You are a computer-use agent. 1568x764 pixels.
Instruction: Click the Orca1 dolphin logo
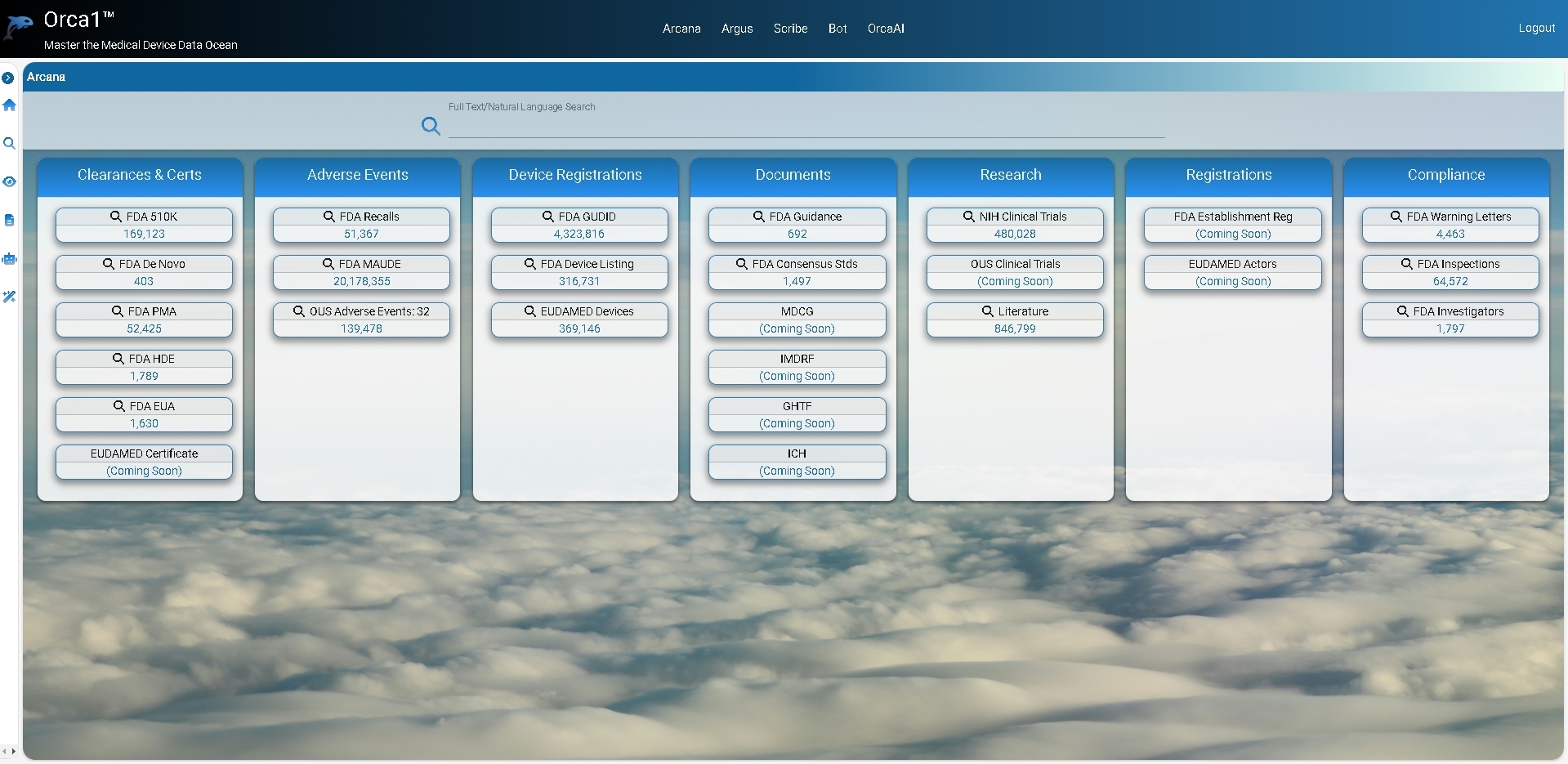(x=19, y=26)
